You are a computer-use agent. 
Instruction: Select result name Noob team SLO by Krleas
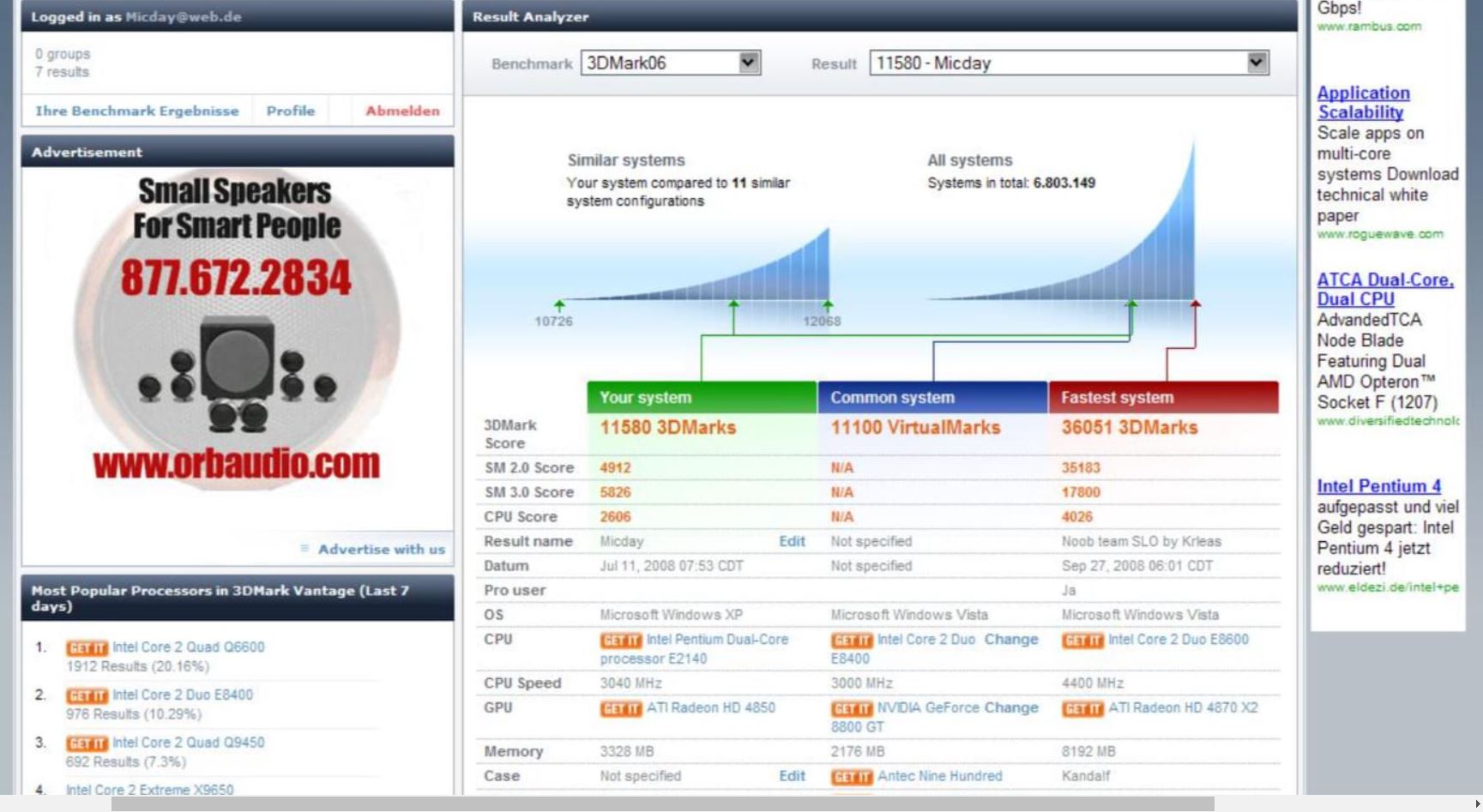pyautogui.click(x=1142, y=541)
